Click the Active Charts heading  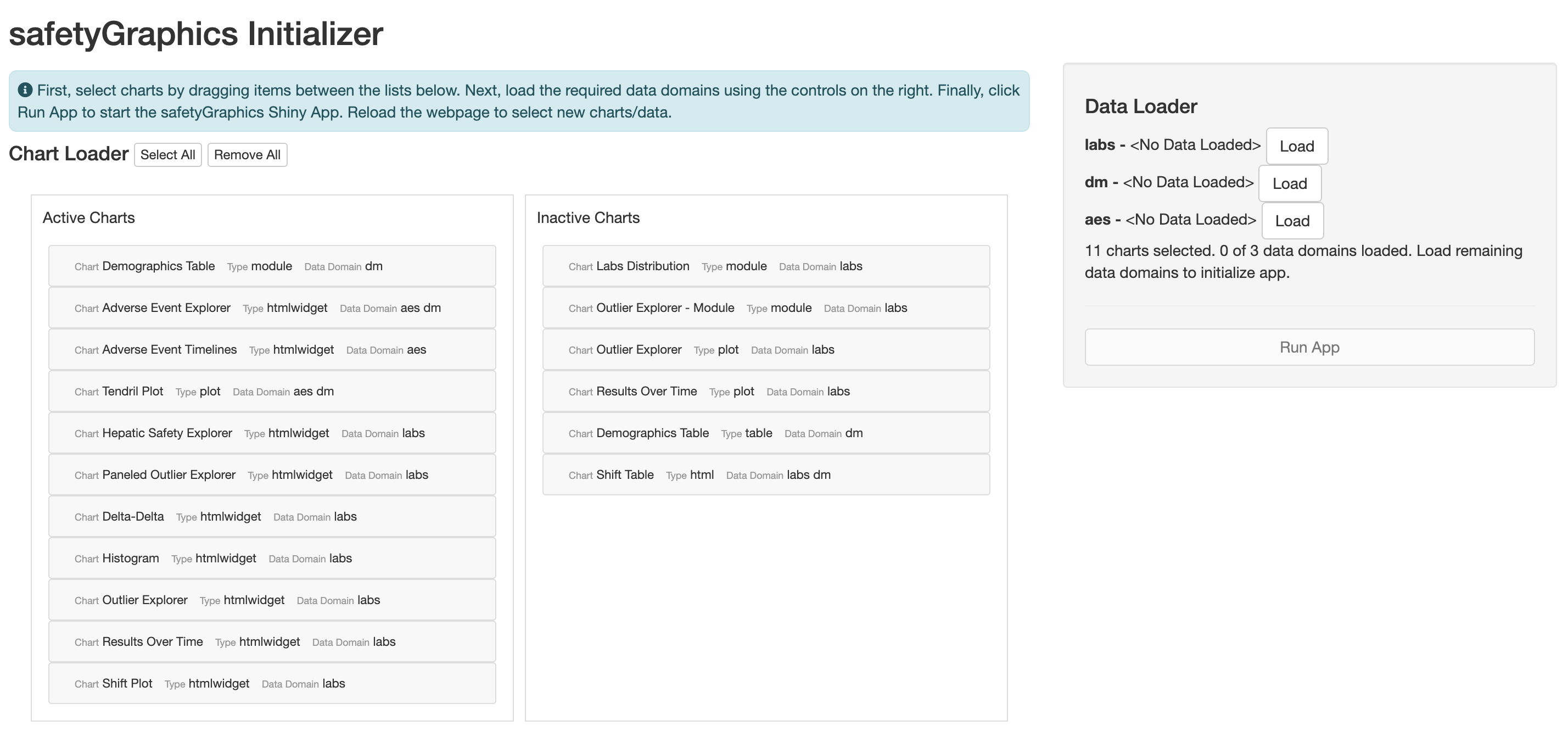point(89,217)
